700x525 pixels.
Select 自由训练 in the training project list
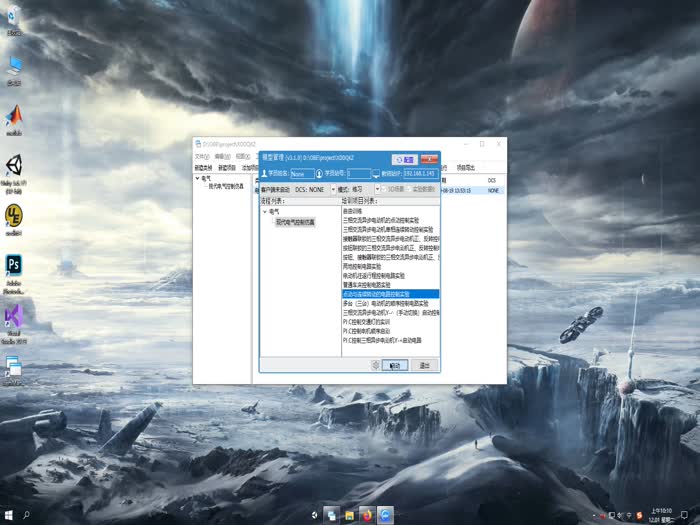352,211
